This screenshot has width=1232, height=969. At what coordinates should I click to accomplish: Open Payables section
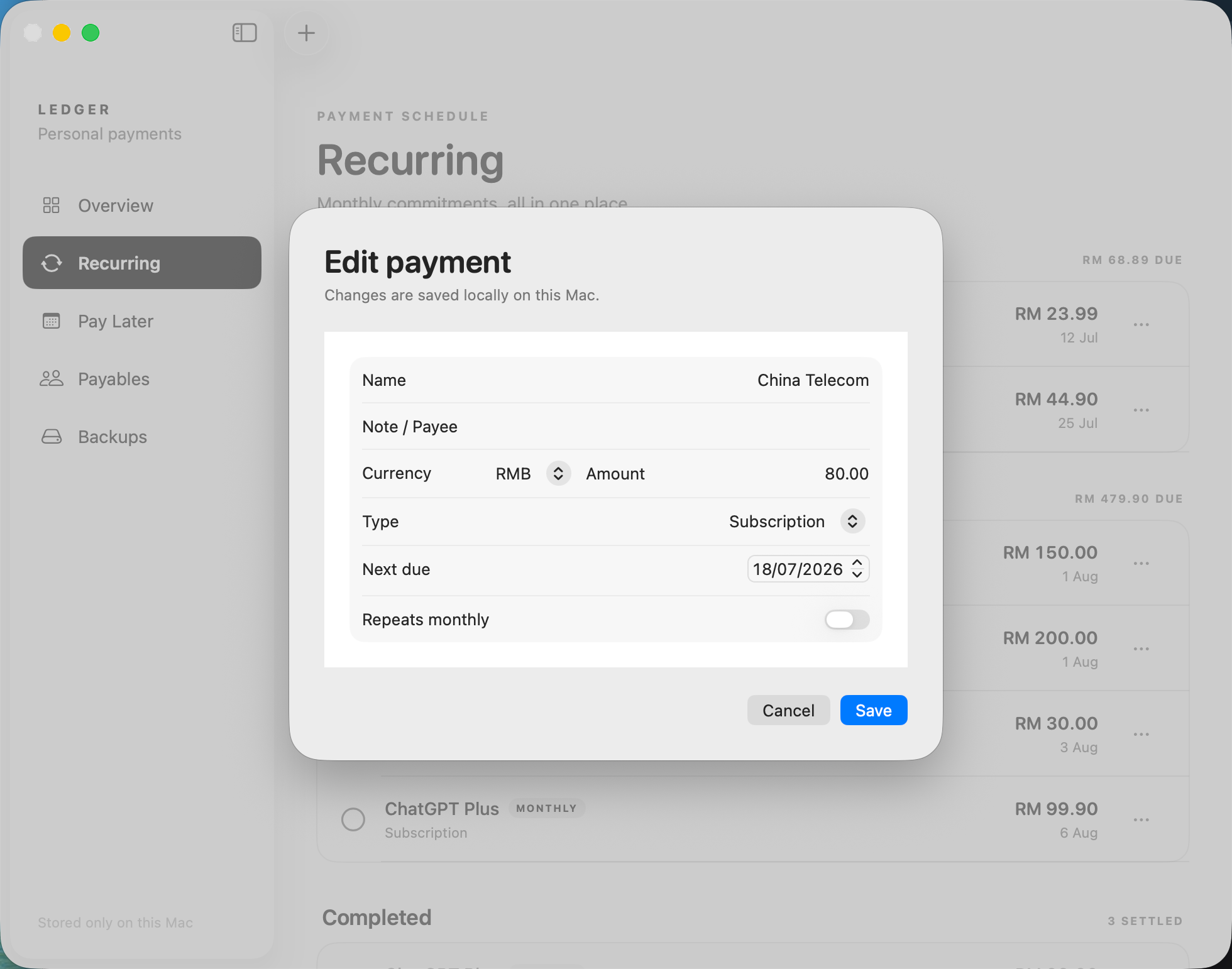click(142, 379)
